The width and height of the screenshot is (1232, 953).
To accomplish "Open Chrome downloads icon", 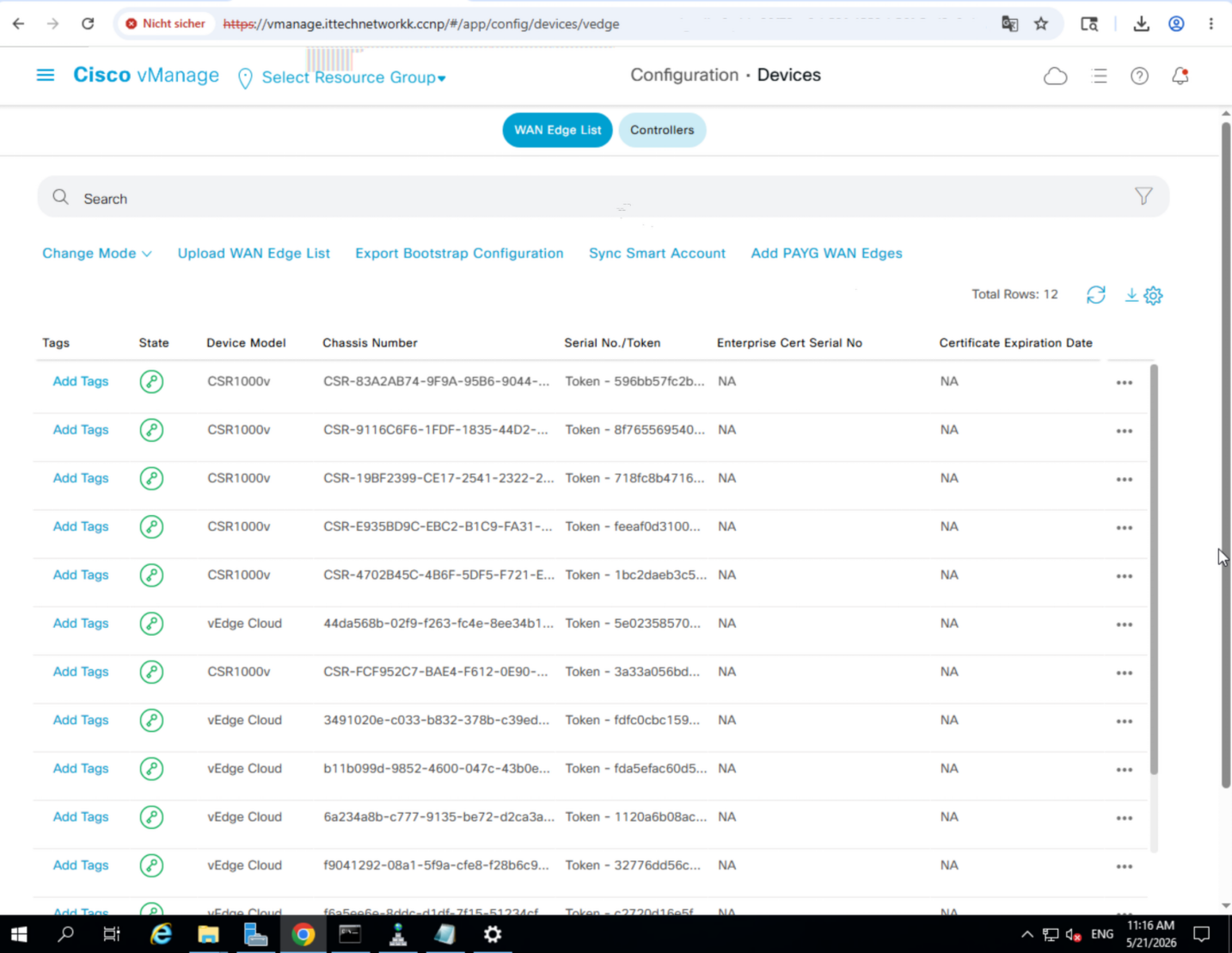I will 1141,24.
